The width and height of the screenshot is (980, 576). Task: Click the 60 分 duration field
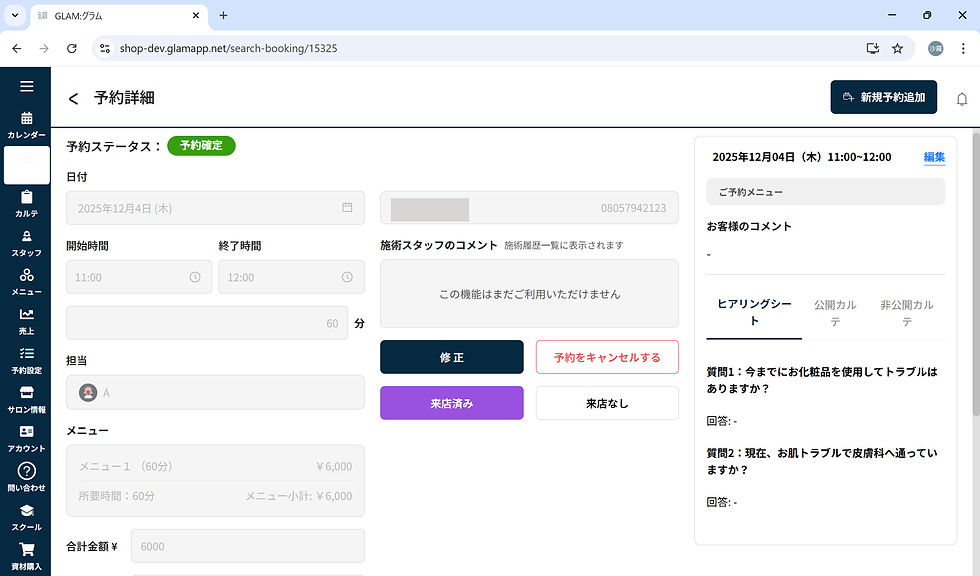(207, 323)
